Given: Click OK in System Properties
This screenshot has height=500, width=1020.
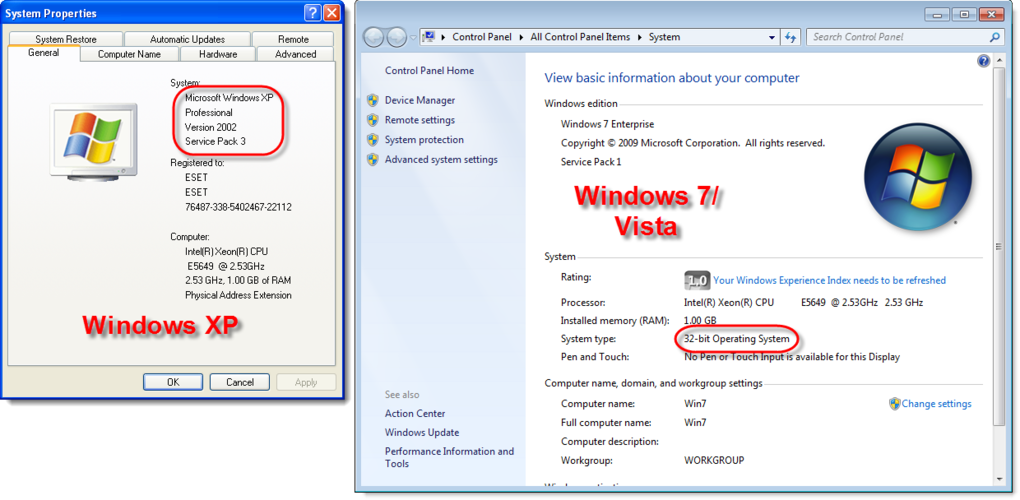Looking at the screenshot, I should click(x=172, y=382).
